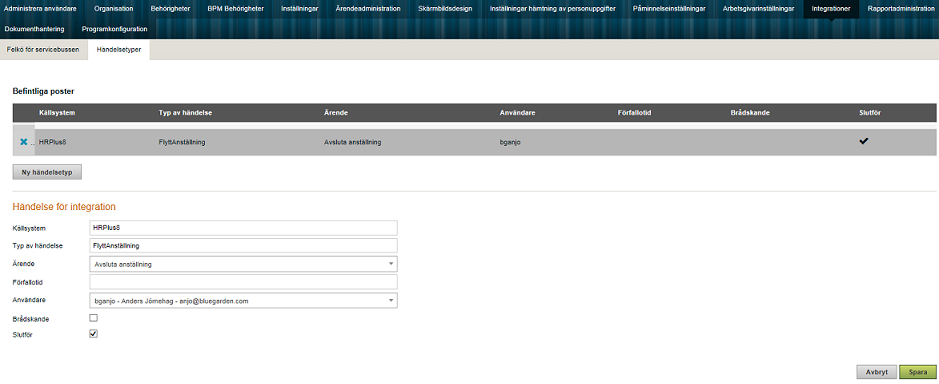Click the Händelse för integration heading
939x384 pixels.
[x=64, y=207]
